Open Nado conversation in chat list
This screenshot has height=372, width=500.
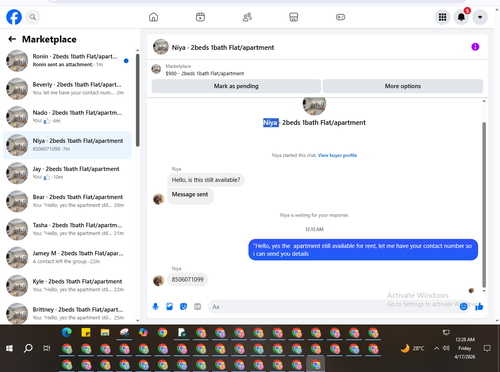(67, 117)
